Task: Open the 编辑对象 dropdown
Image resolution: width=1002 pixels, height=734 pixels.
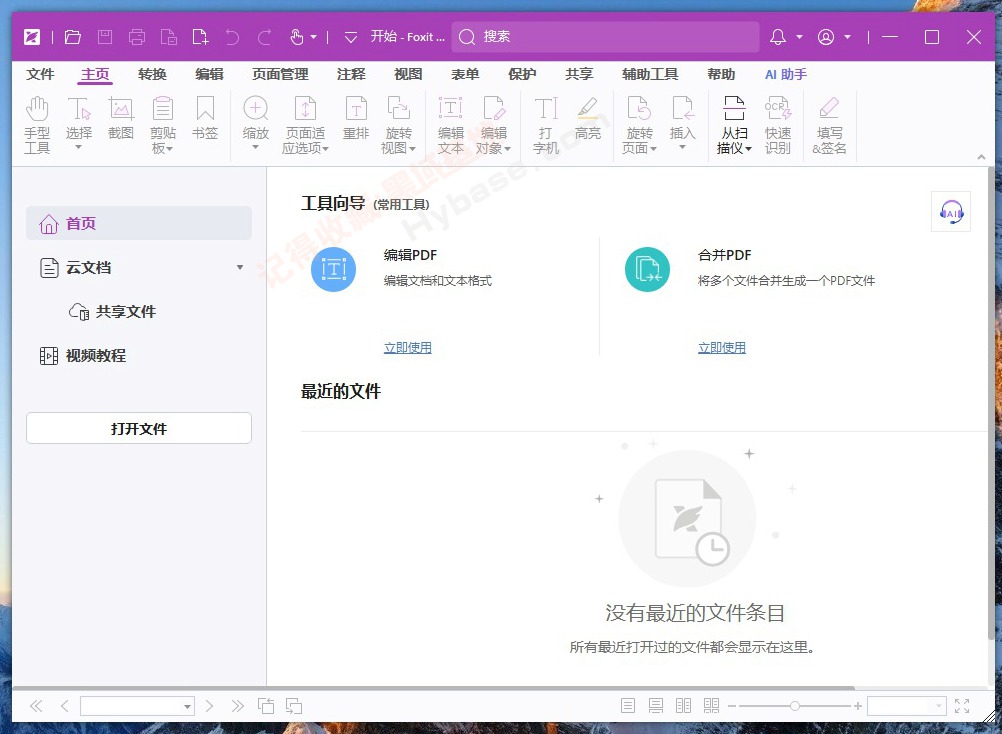Action: [x=507, y=149]
